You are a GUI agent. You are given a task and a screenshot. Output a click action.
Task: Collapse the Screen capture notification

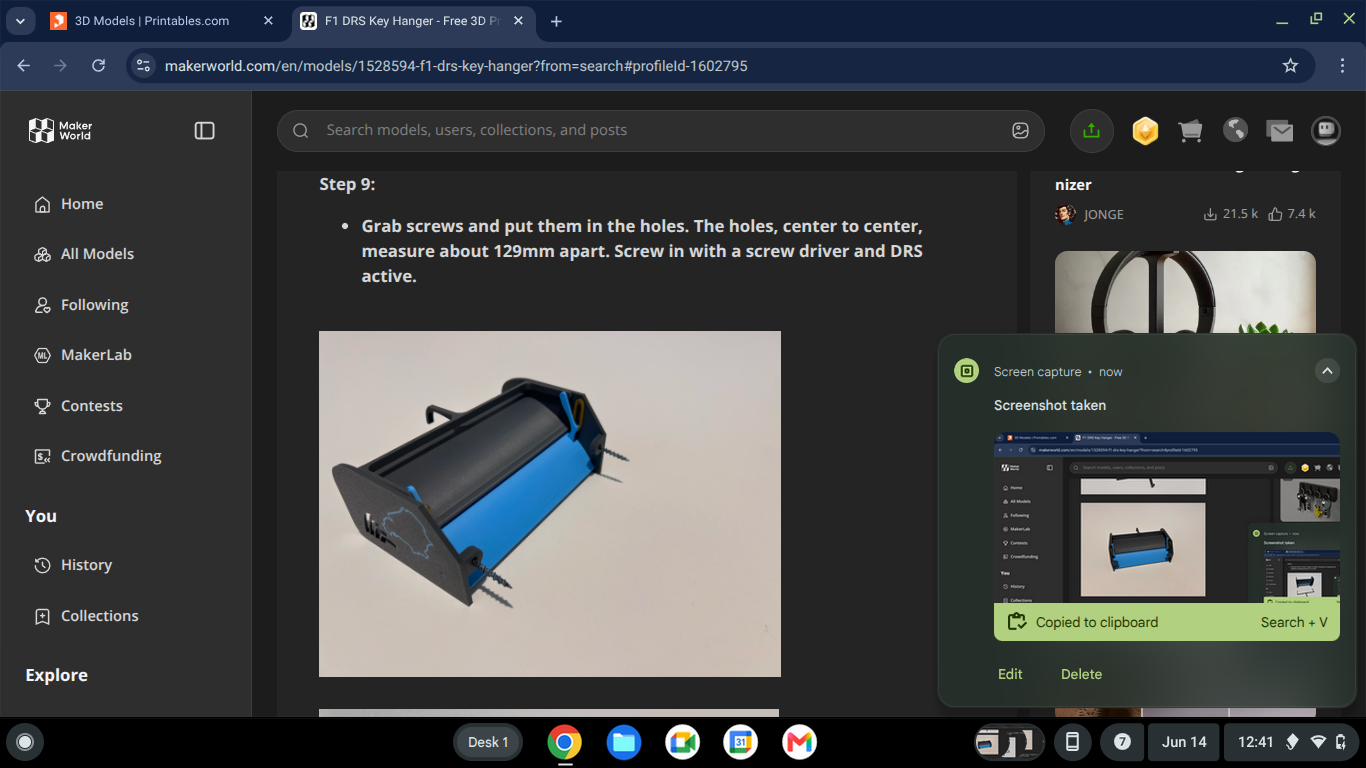coord(1326,371)
